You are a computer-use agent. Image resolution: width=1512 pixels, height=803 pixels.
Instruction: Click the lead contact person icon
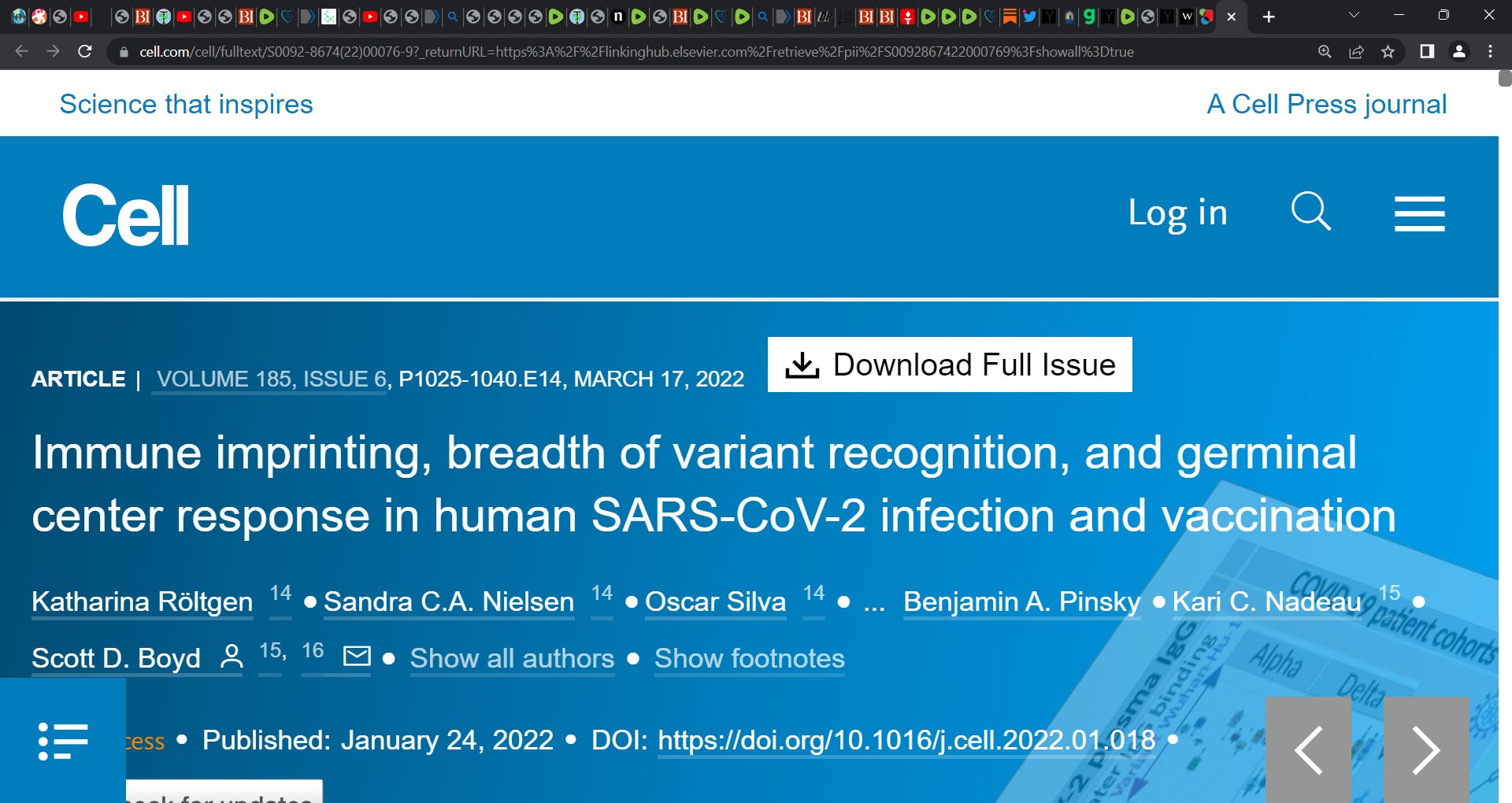(232, 656)
